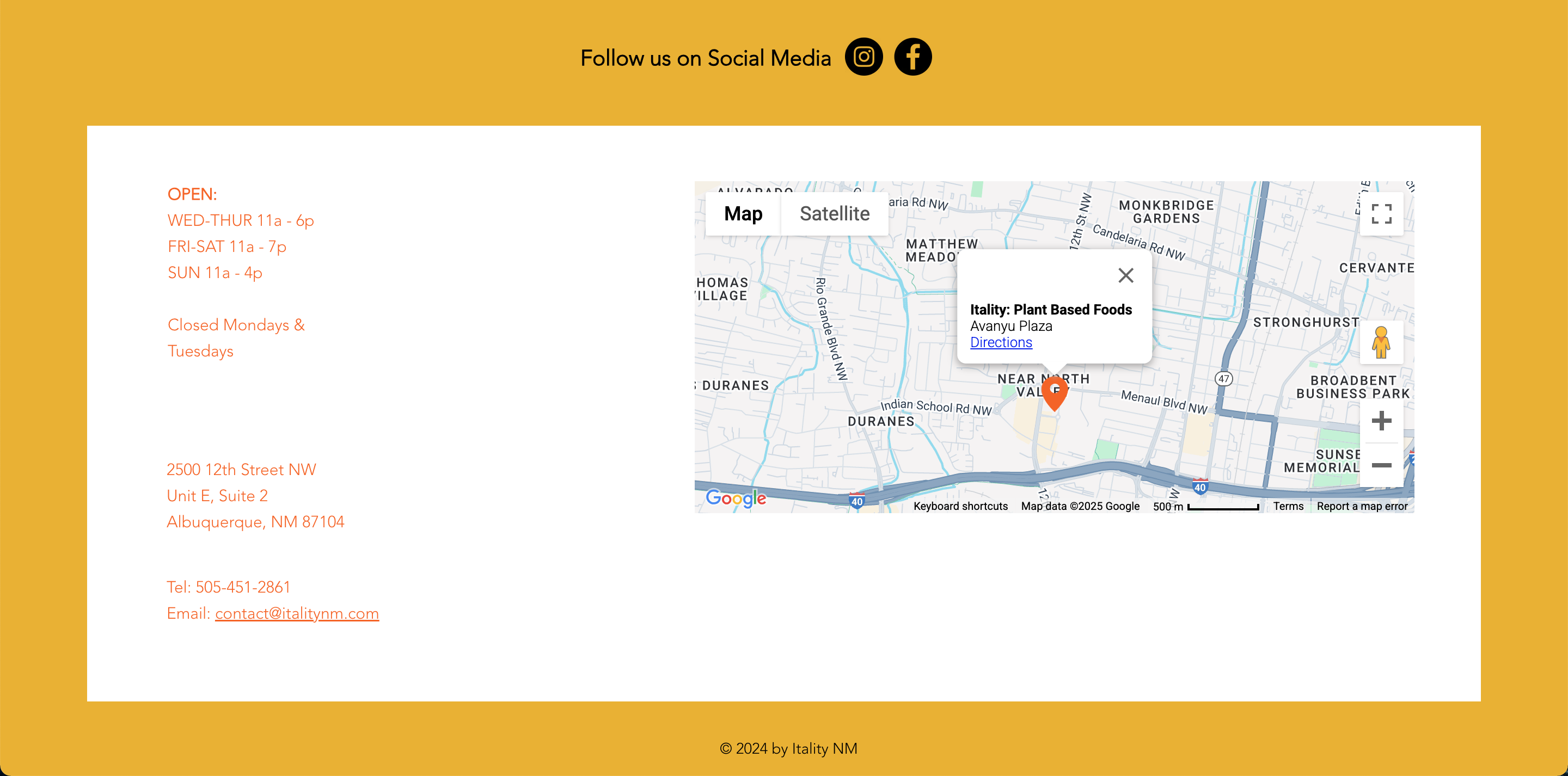Zoom in with the plus button
The image size is (1568, 776).
click(1381, 421)
